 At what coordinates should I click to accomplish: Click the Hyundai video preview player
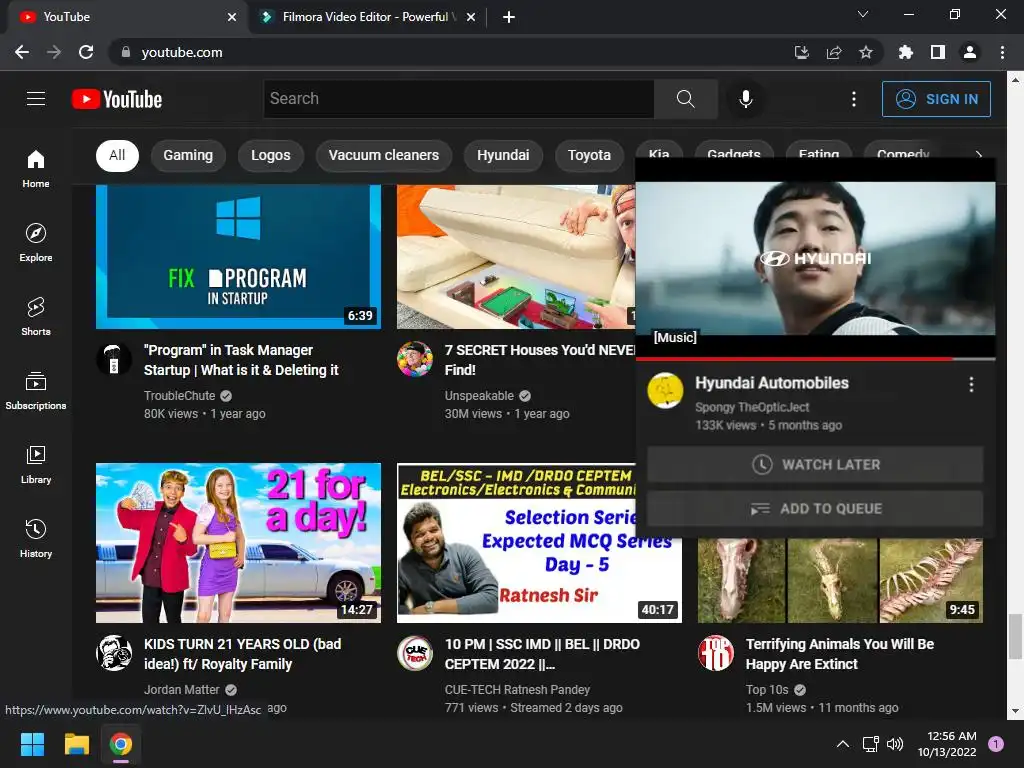(x=815, y=258)
